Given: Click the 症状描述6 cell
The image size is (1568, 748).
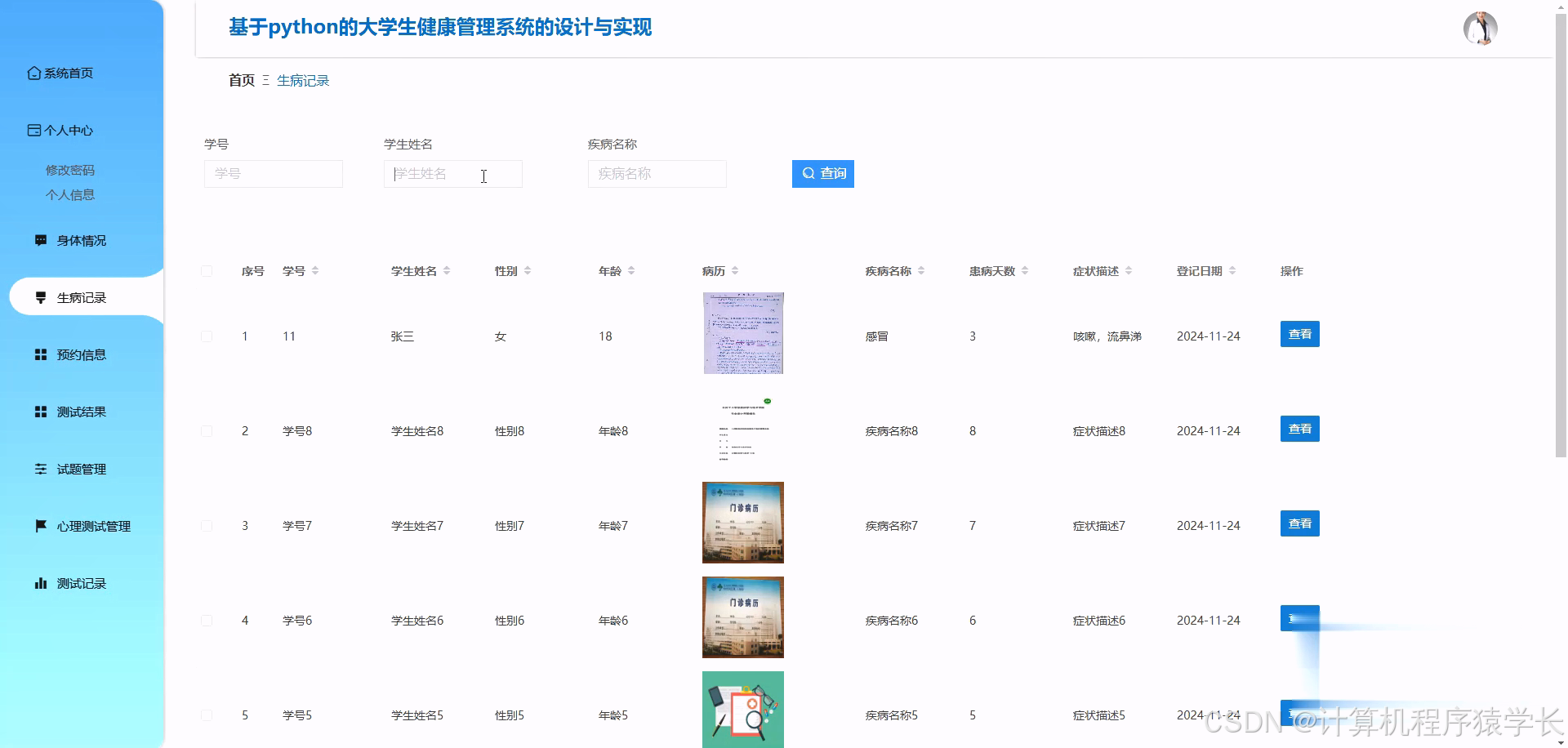Looking at the screenshot, I should point(1099,621).
